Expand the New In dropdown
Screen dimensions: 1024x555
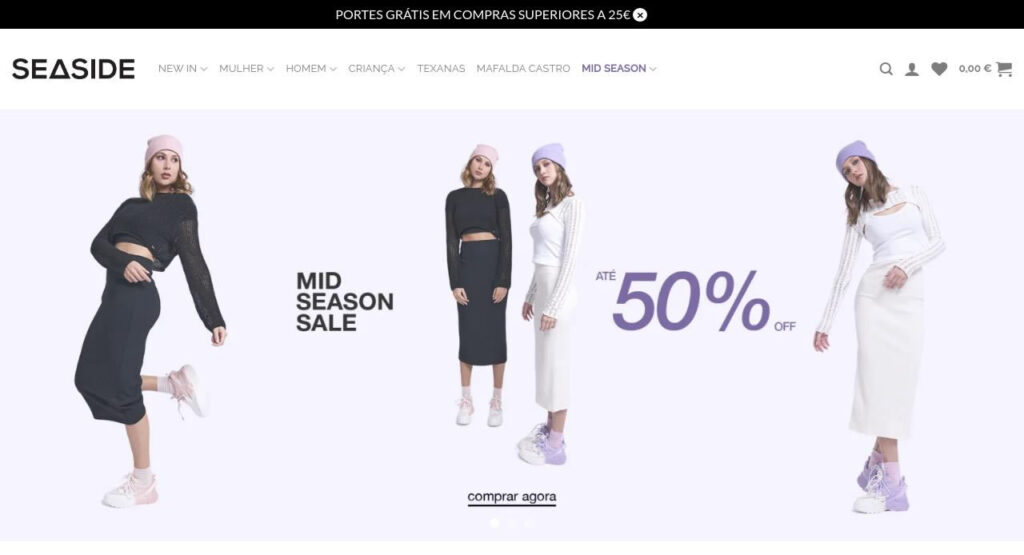pyautogui.click(x=182, y=69)
